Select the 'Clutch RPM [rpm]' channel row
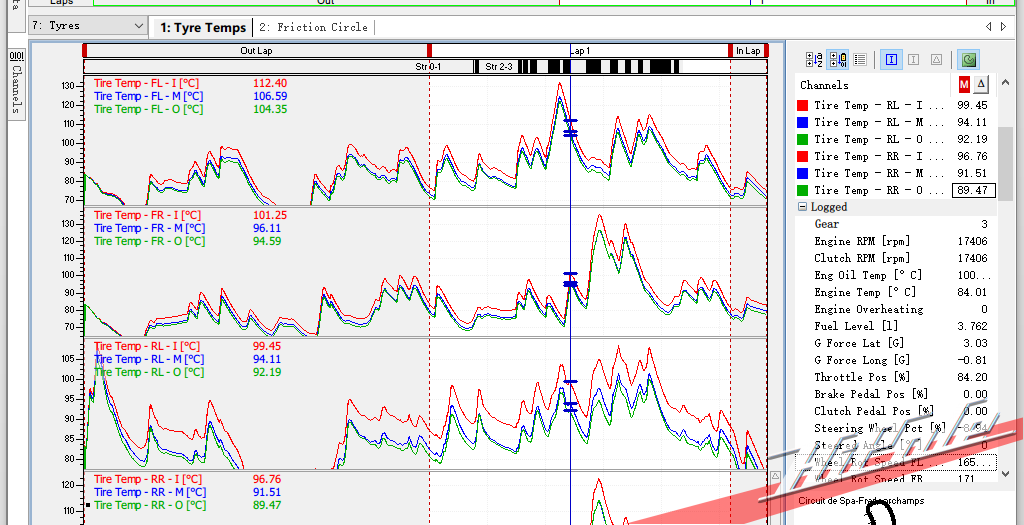Image resolution: width=1024 pixels, height=525 pixels. (x=896, y=258)
